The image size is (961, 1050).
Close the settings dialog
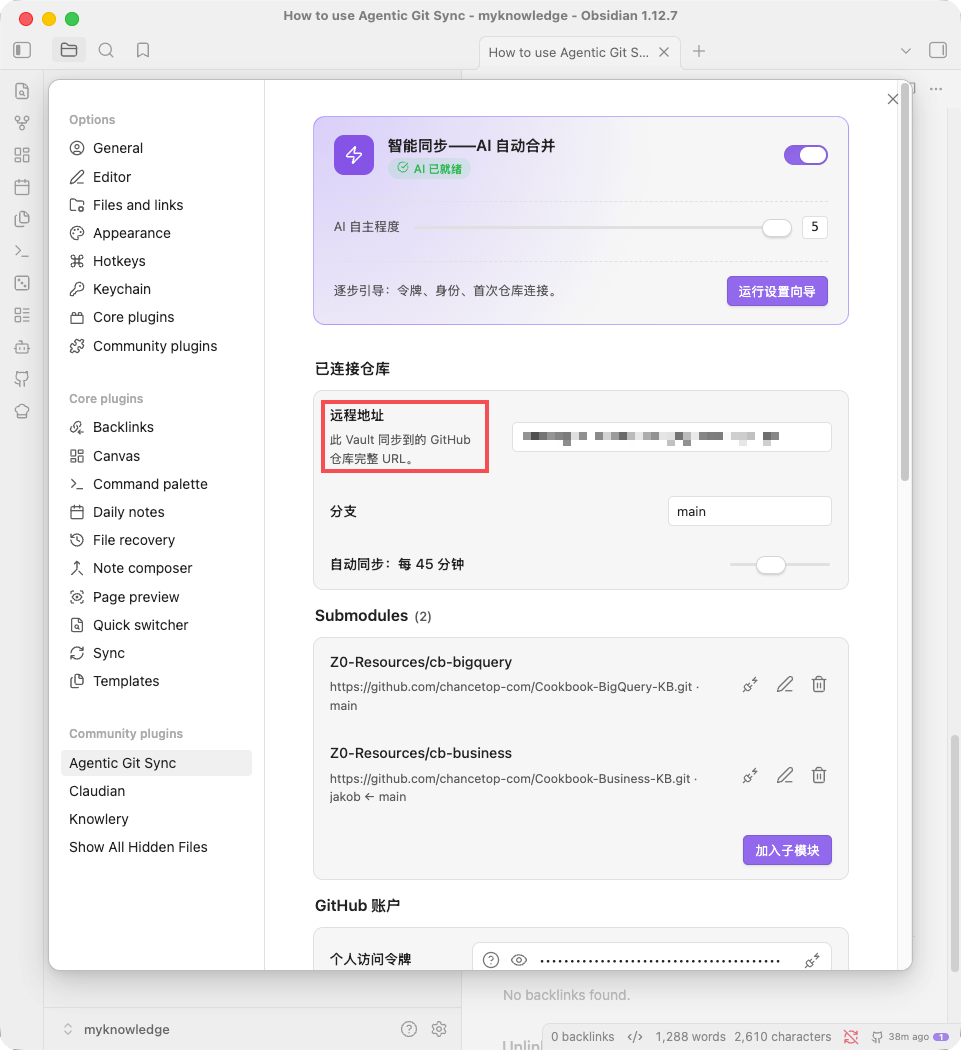pyautogui.click(x=892, y=99)
